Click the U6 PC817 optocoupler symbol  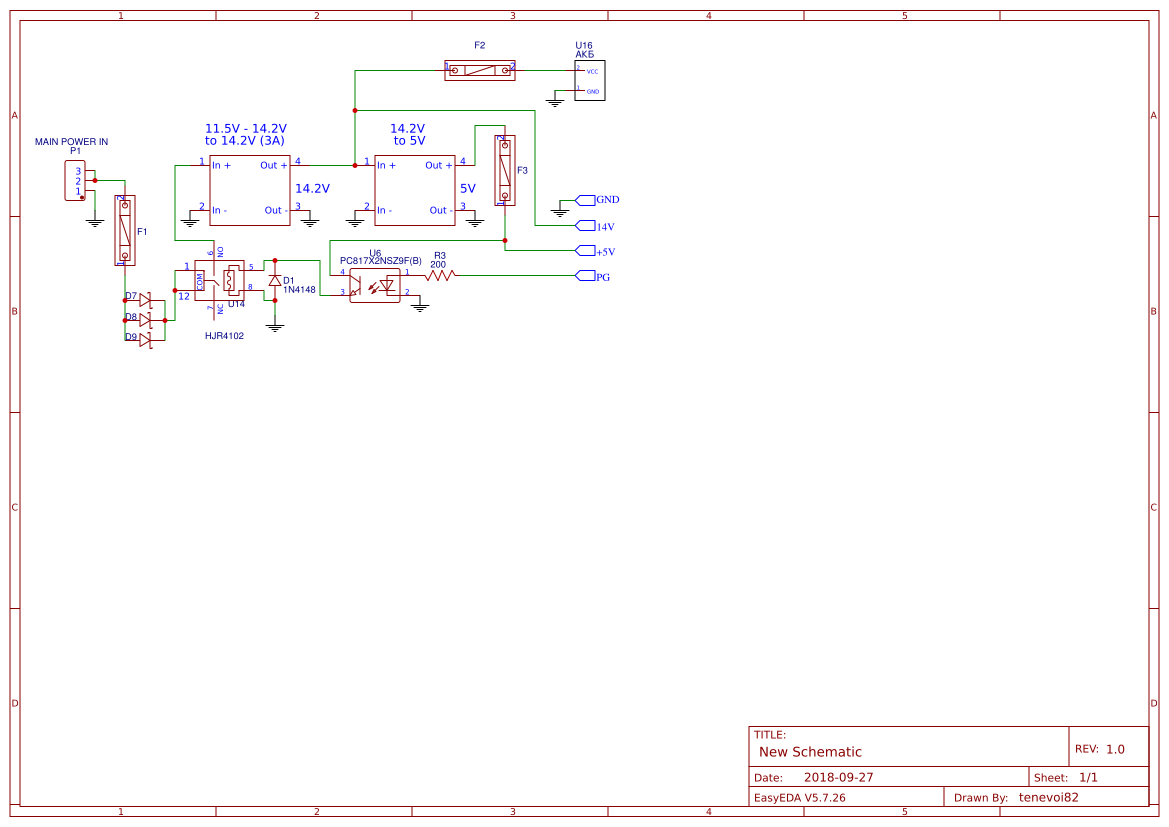coord(373,284)
